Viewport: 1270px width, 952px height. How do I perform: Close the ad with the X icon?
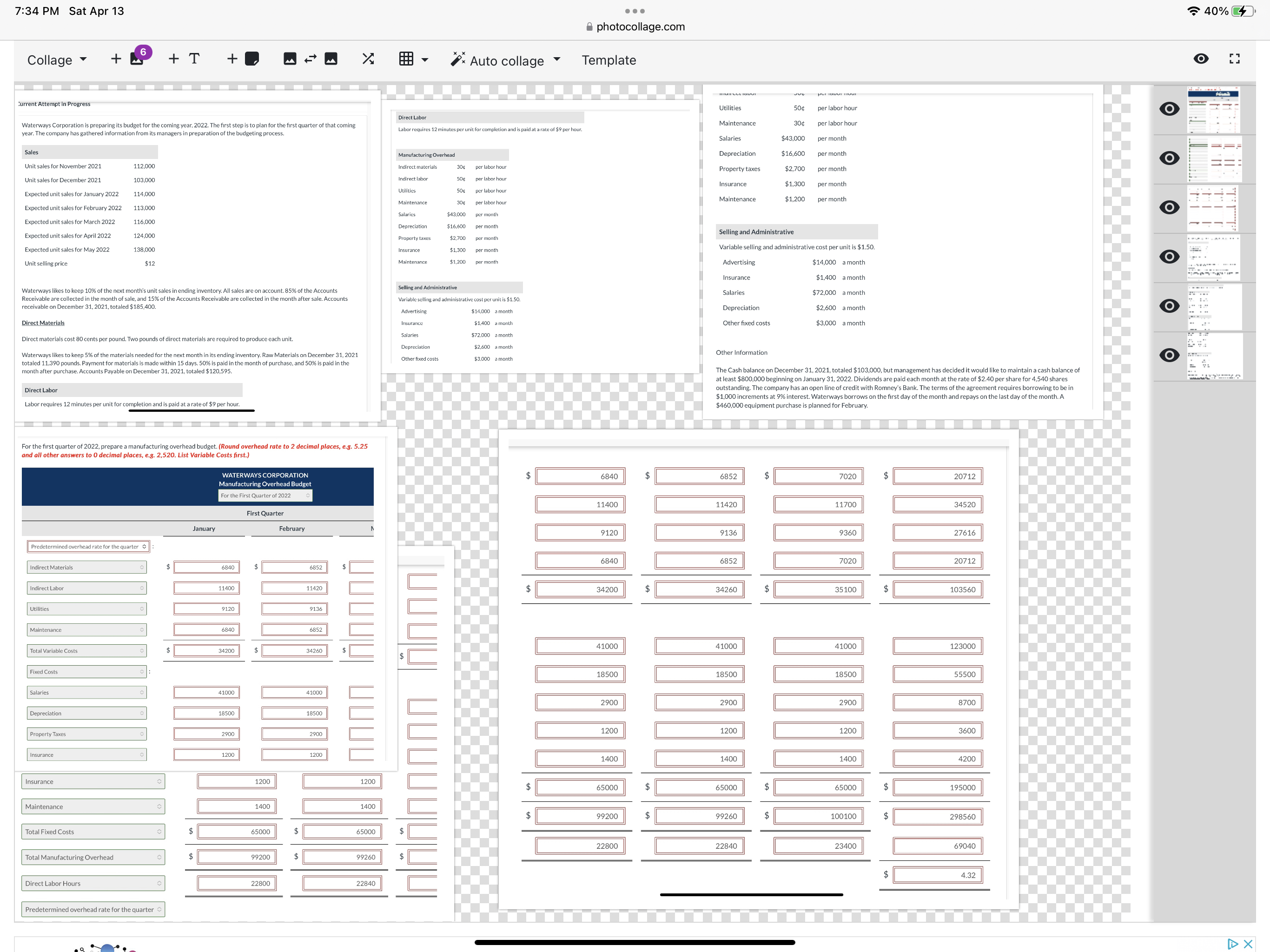click(x=1248, y=944)
